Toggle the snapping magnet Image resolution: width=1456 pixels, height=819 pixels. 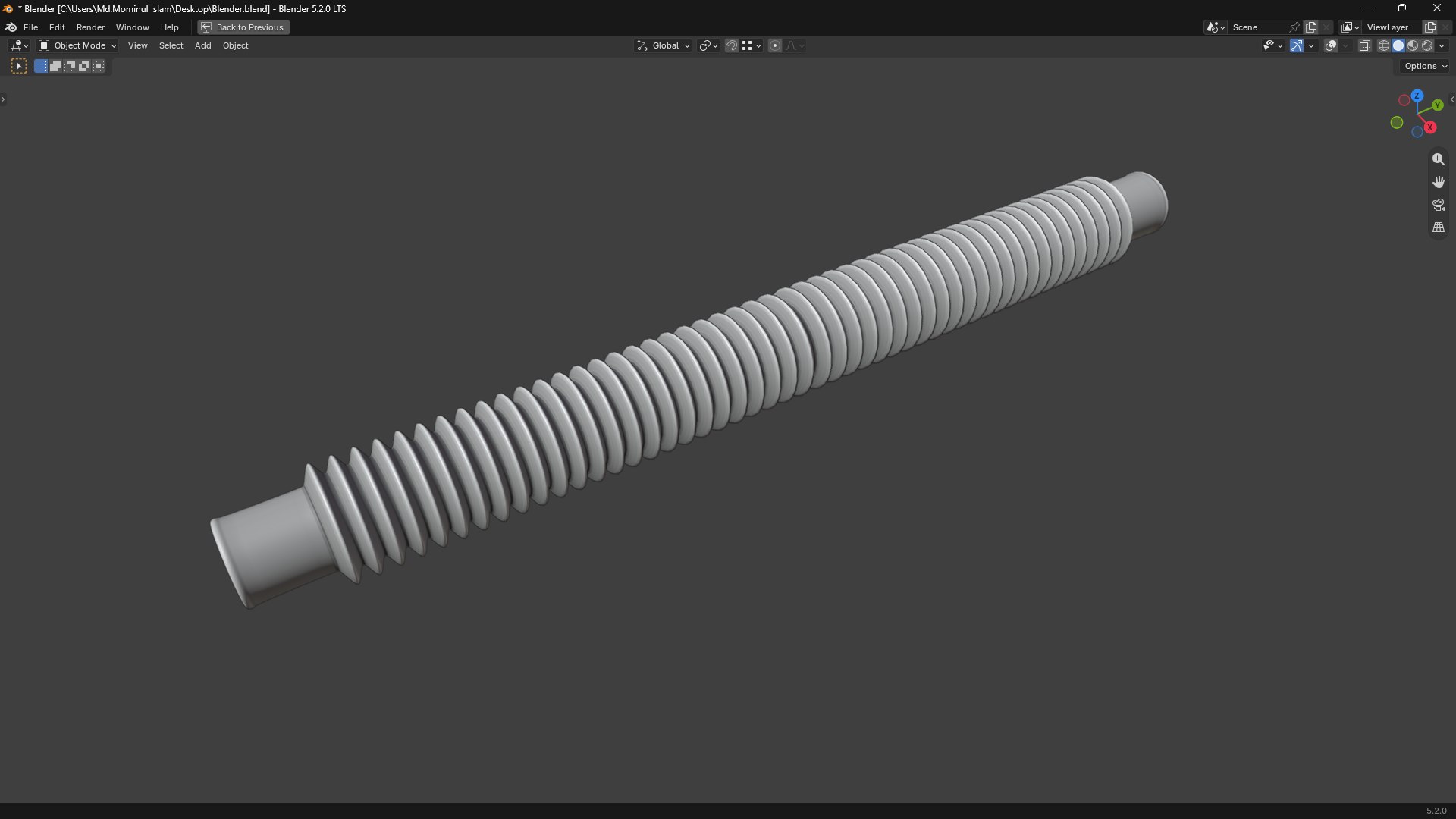click(732, 45)
